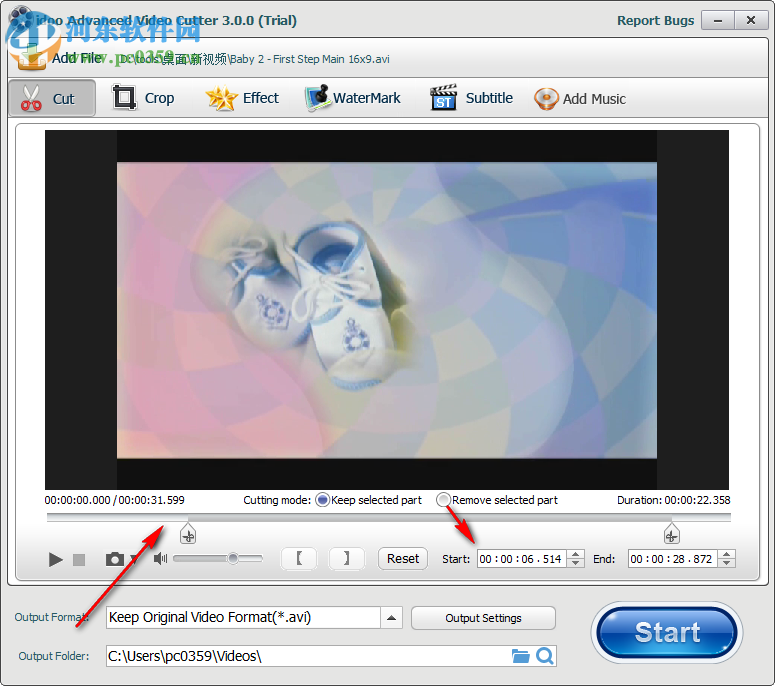Click the Reset button
775x686 pixels.
tap(403, 558)
